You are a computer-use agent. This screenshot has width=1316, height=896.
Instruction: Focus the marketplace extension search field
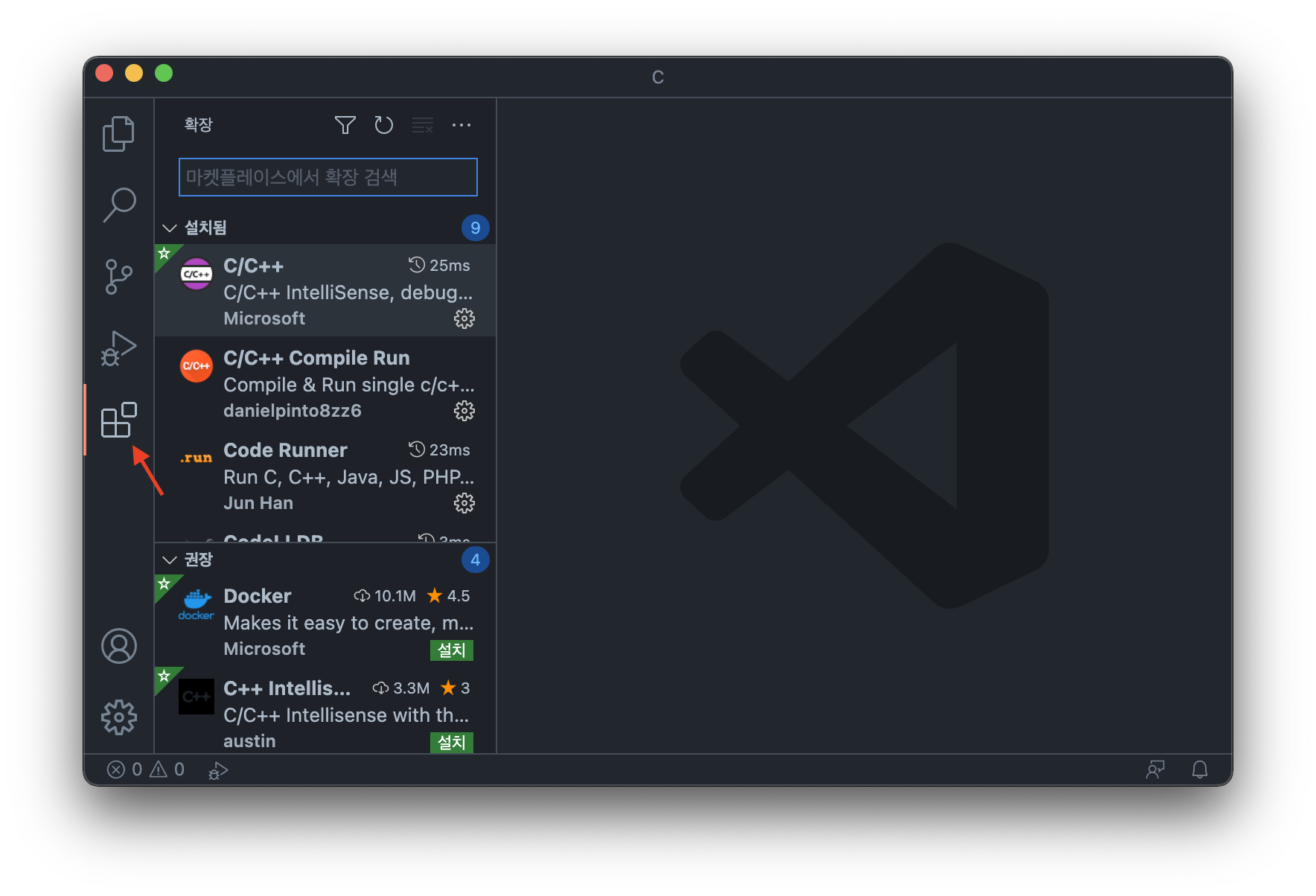[328, 177]
